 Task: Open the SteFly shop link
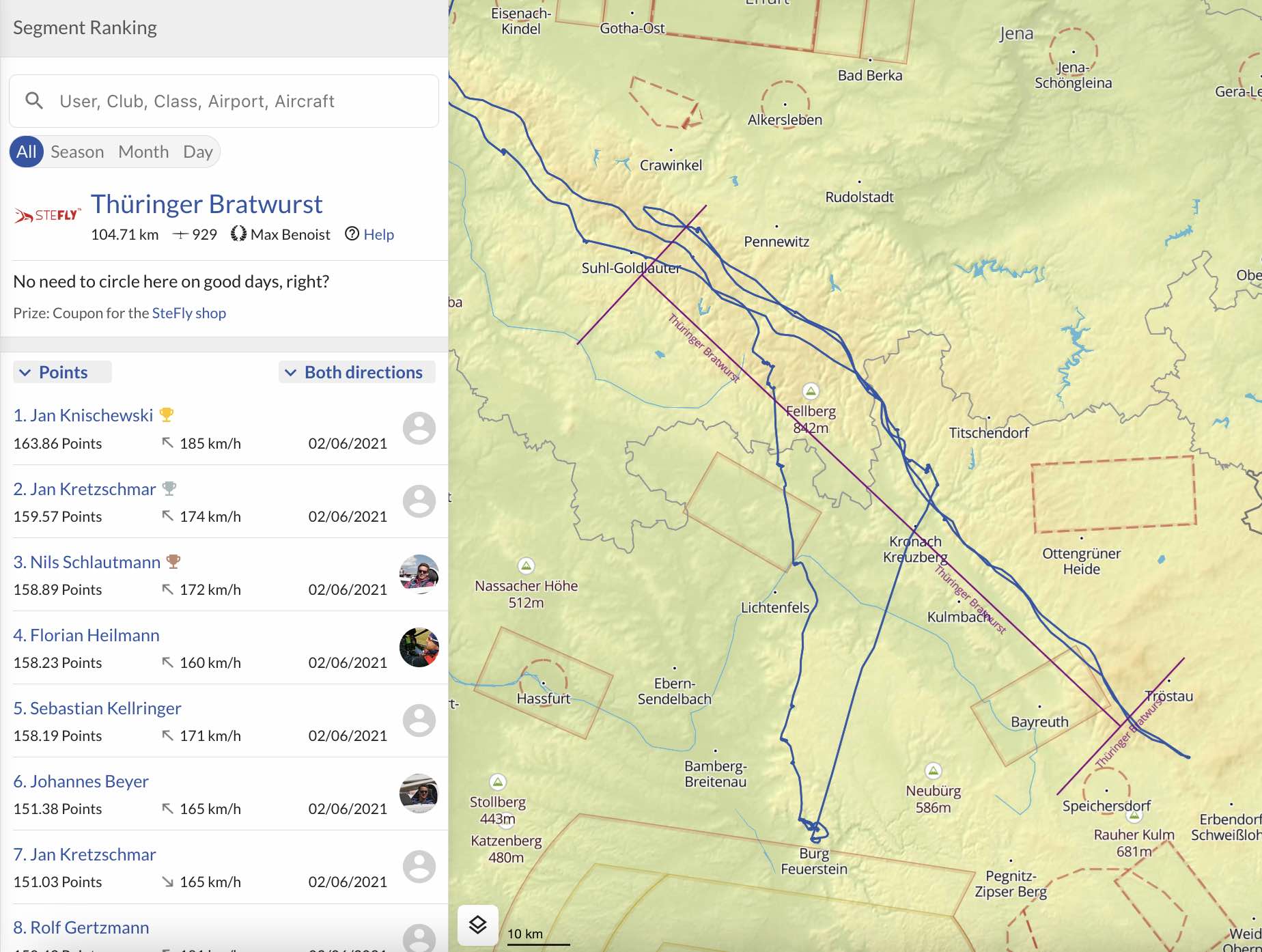click(x=188, y=313)
